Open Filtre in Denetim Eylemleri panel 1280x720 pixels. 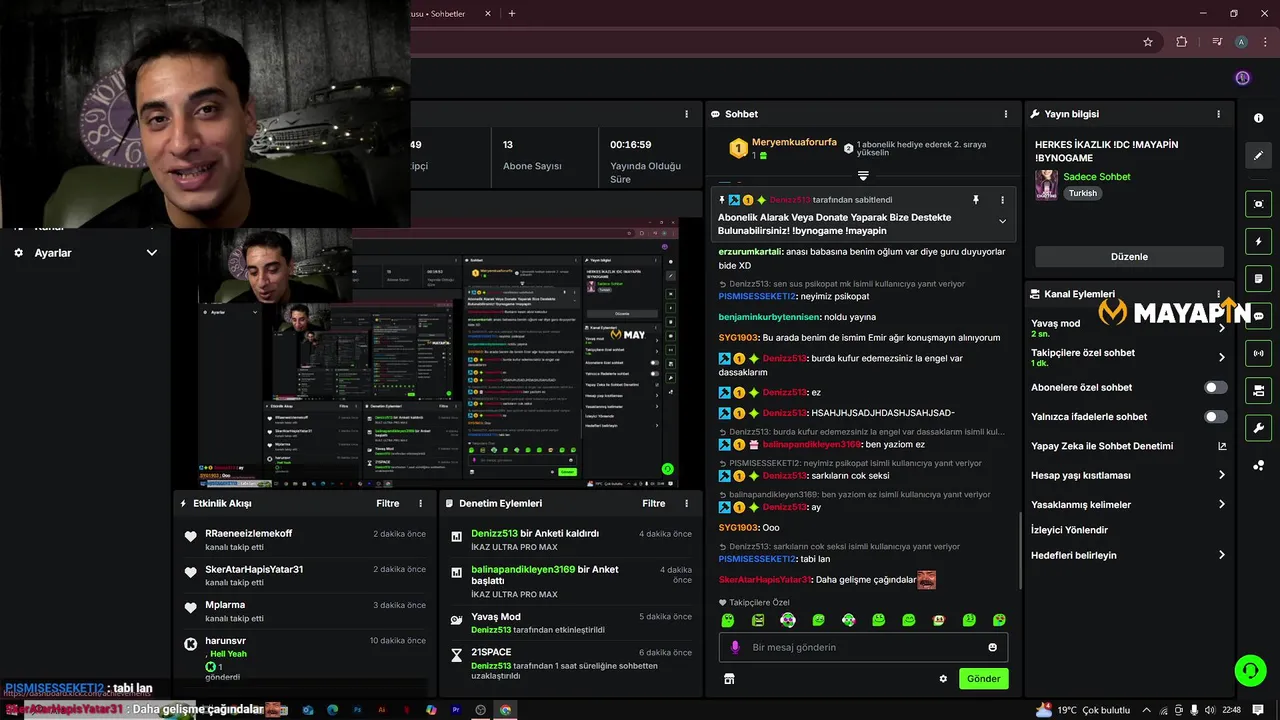point(654,503)
